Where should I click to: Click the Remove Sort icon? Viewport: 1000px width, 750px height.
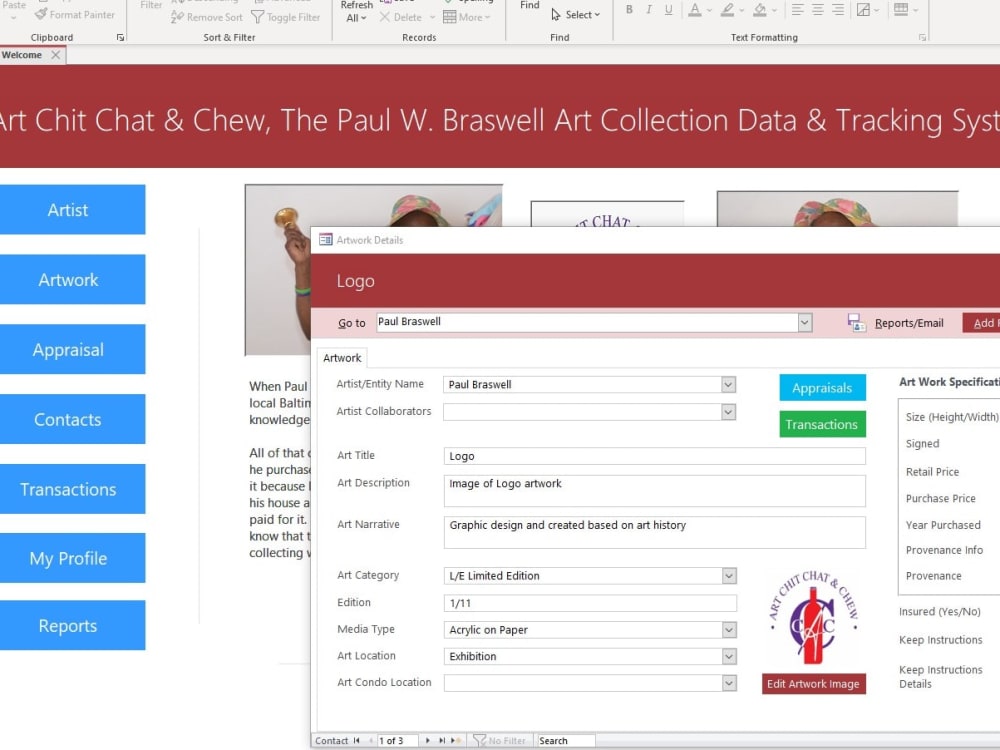pos(177,17)
